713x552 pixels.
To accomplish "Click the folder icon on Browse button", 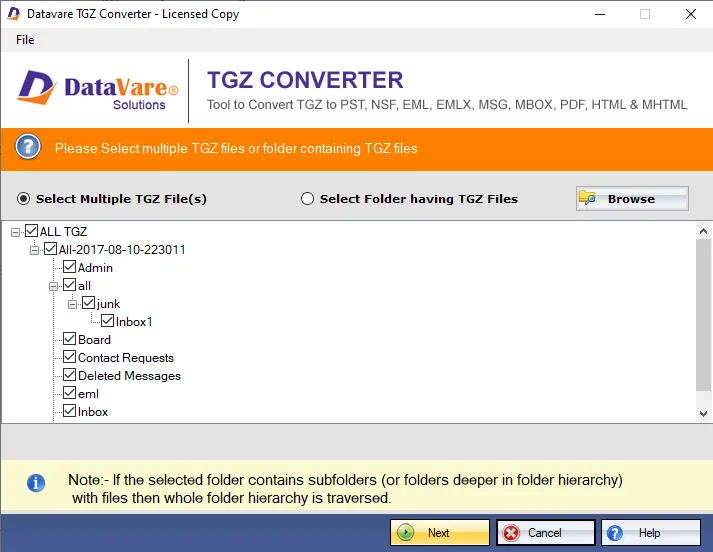I will [x=587, y=198].
